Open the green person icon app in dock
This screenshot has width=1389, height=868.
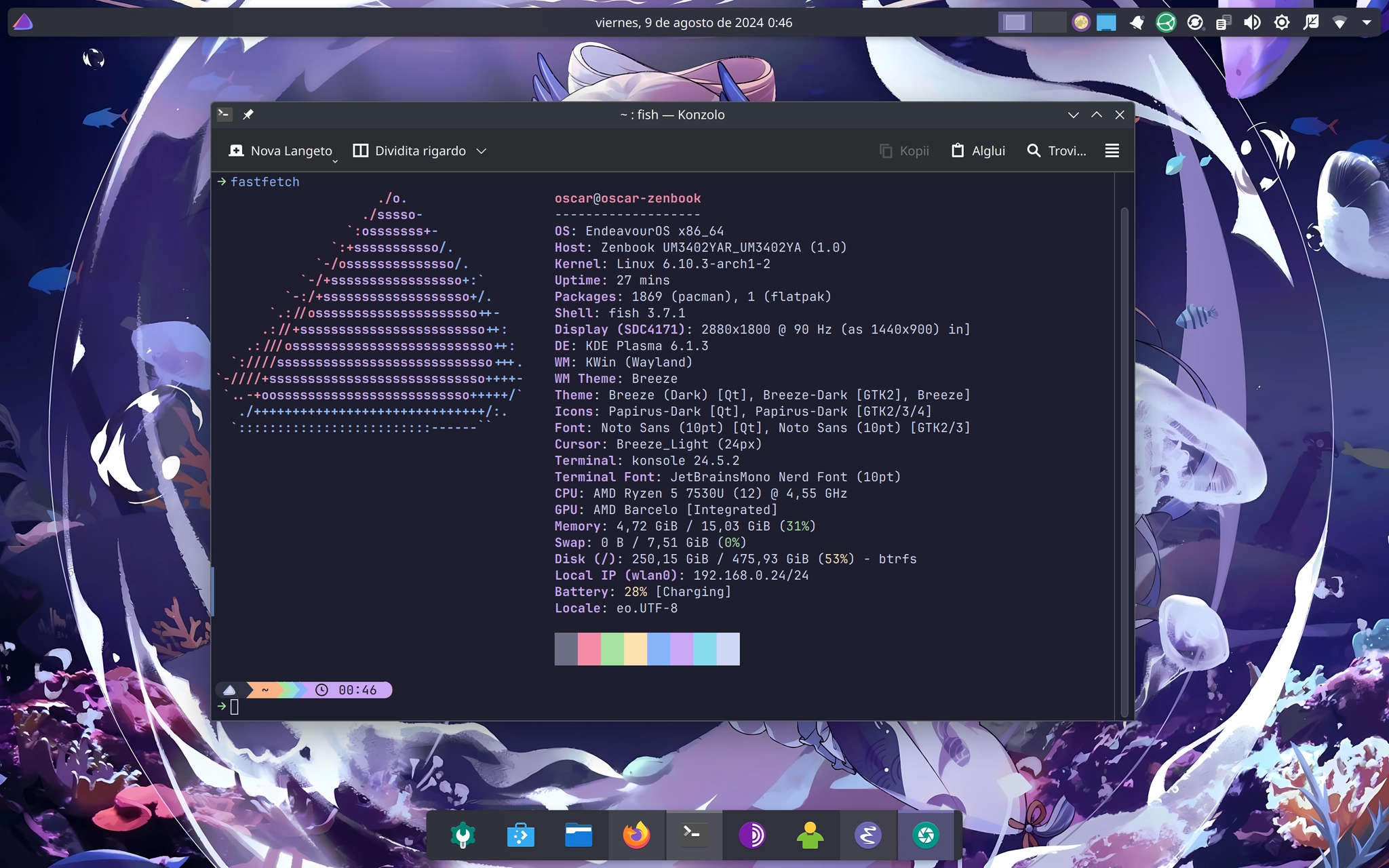[x=810, y=835]
